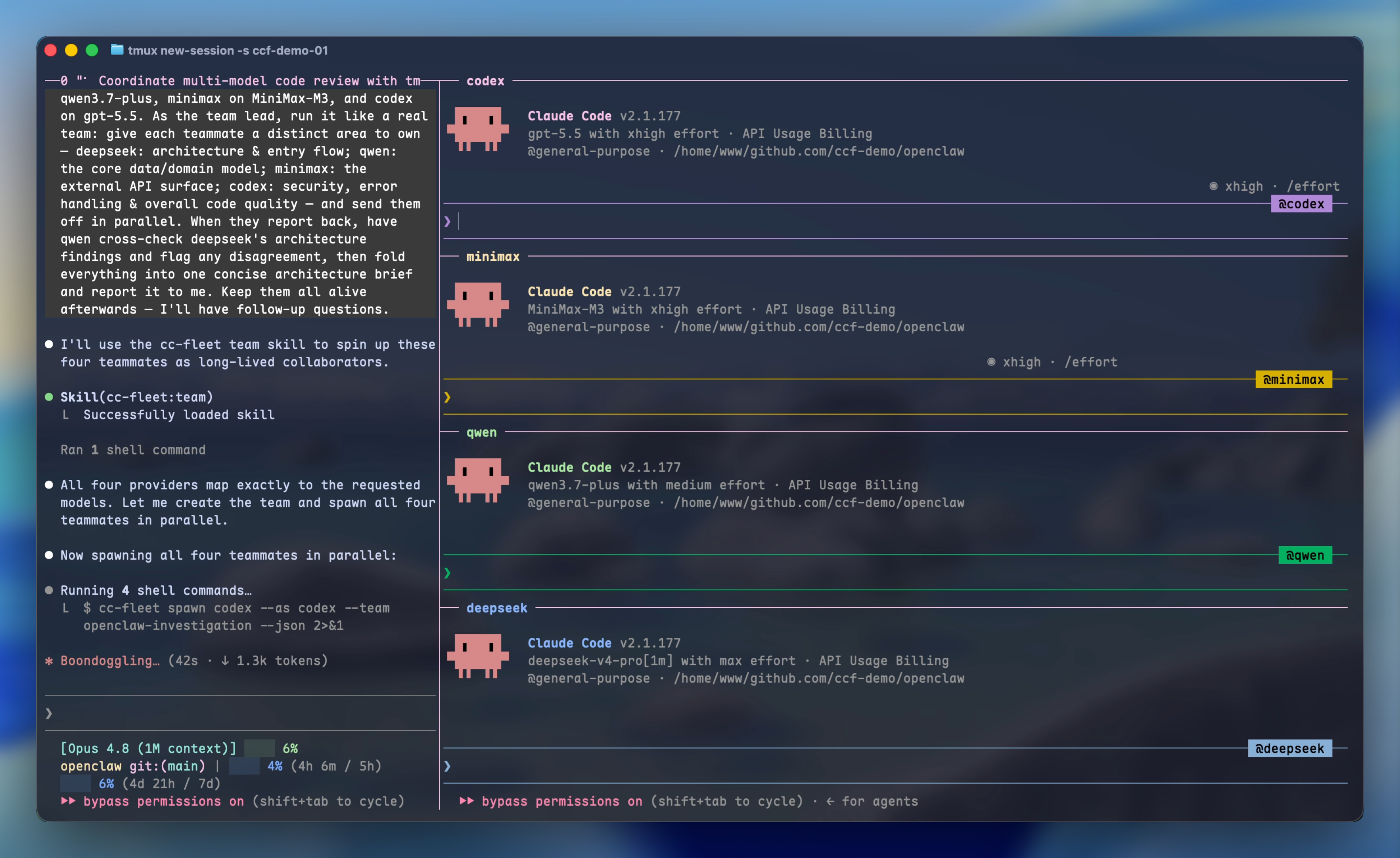The width and height of the screenshot is (1400, 858).
Task: Focus the minimax pane title label
Action: [x=493, y=257]
